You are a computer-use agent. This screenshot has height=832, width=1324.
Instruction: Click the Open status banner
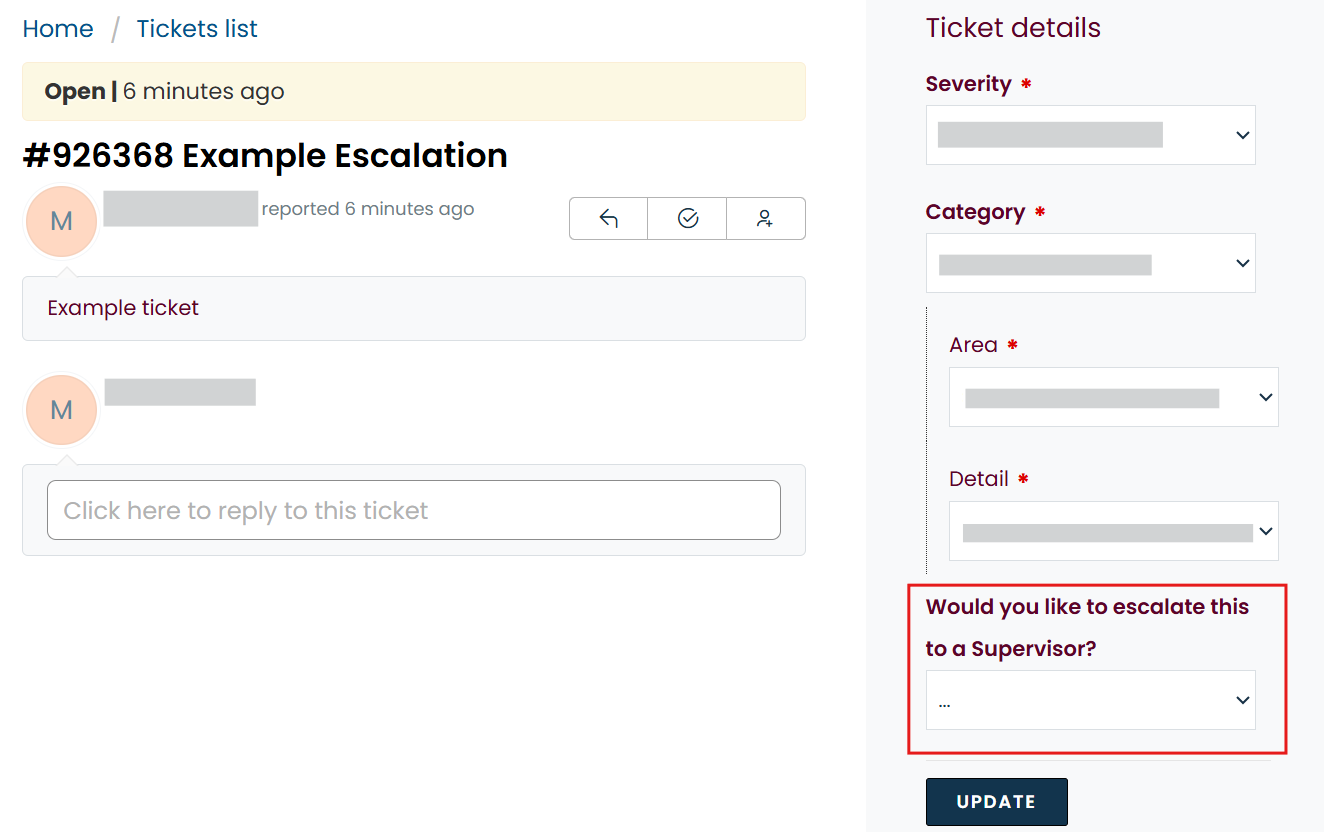[413, 92]
